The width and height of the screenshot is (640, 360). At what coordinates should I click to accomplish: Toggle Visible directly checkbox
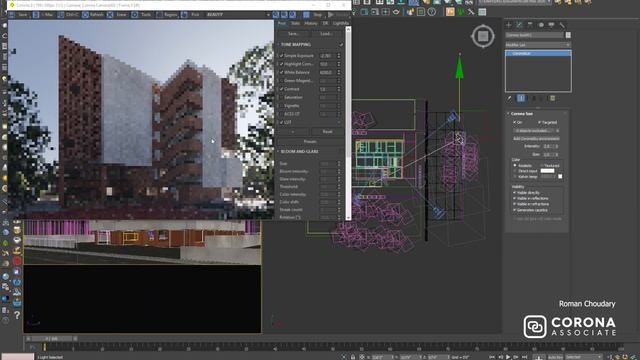coord(515,193)
